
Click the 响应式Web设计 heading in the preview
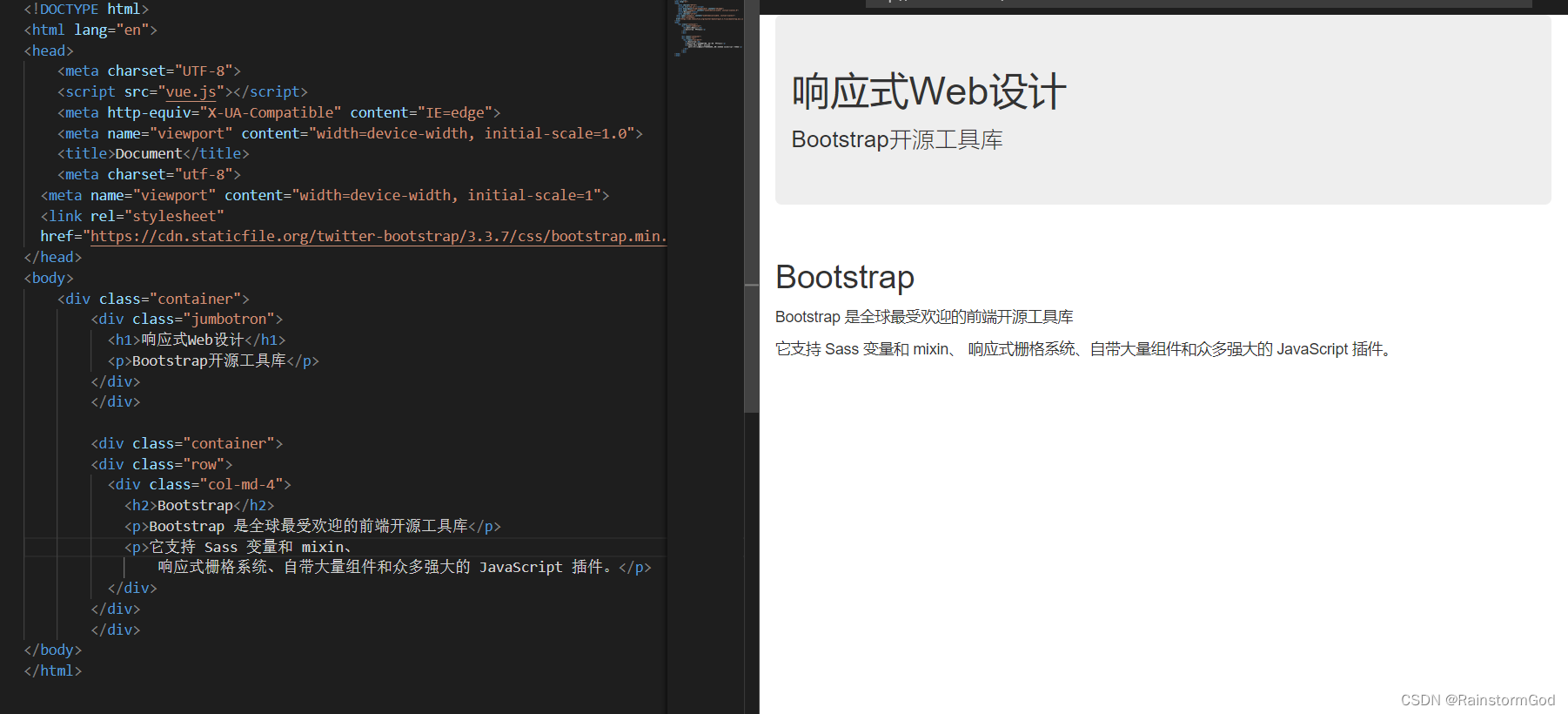coord(929,91)
